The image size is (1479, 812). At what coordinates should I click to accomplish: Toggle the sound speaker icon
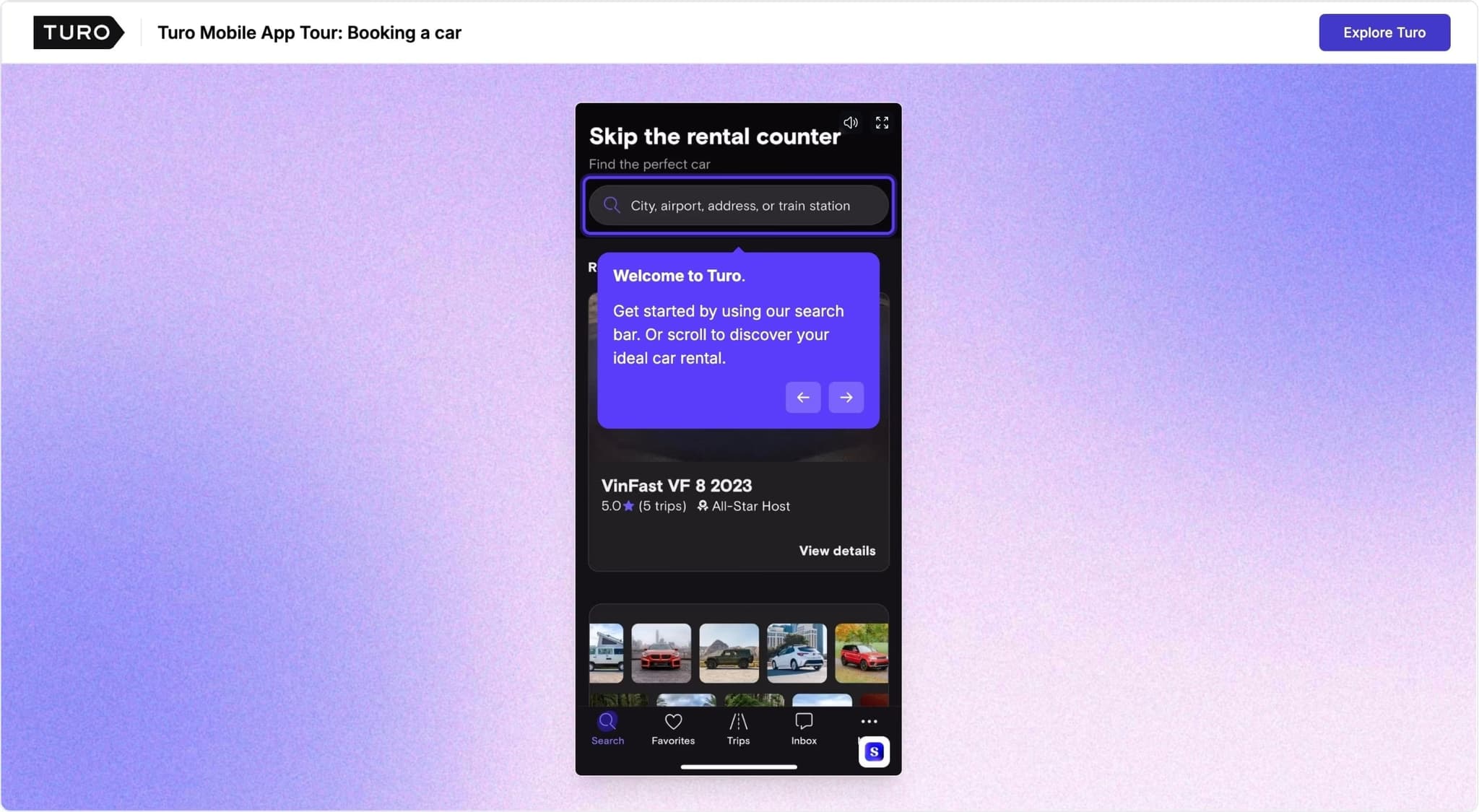click(851, 123)
